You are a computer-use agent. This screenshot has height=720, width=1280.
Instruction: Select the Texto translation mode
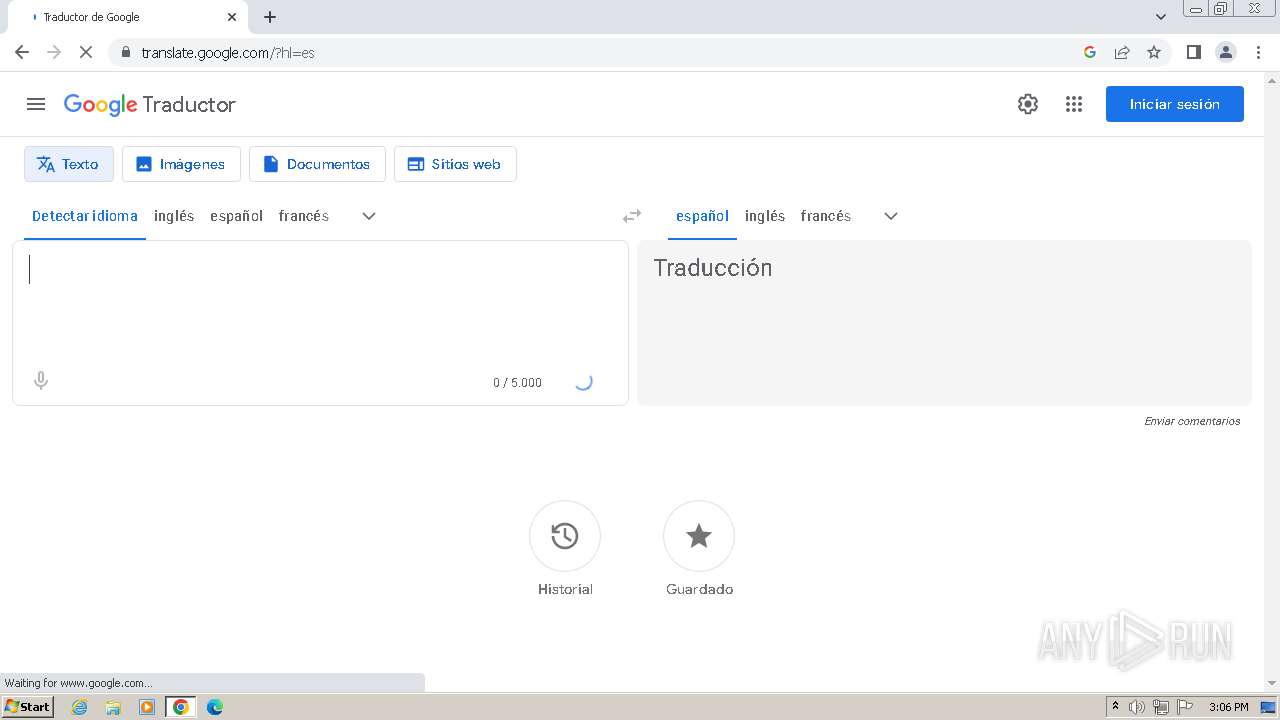69,164
